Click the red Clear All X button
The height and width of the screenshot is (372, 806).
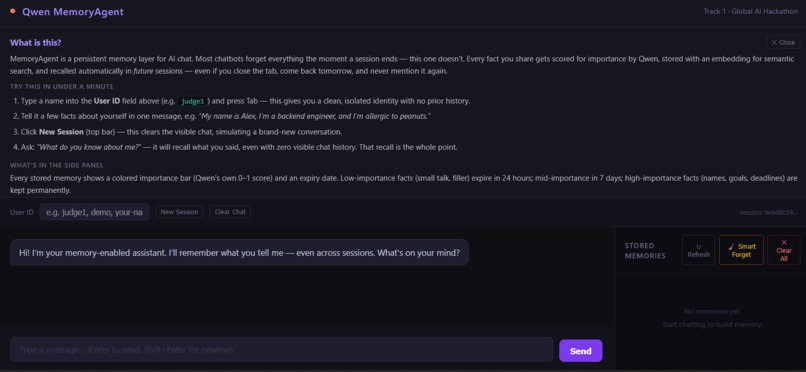[x=783, y=250]
